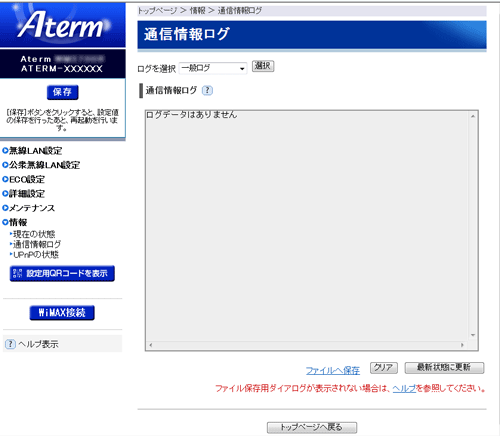
Task: Click the log area scroll up arrow
Action: tap(473, 116)
